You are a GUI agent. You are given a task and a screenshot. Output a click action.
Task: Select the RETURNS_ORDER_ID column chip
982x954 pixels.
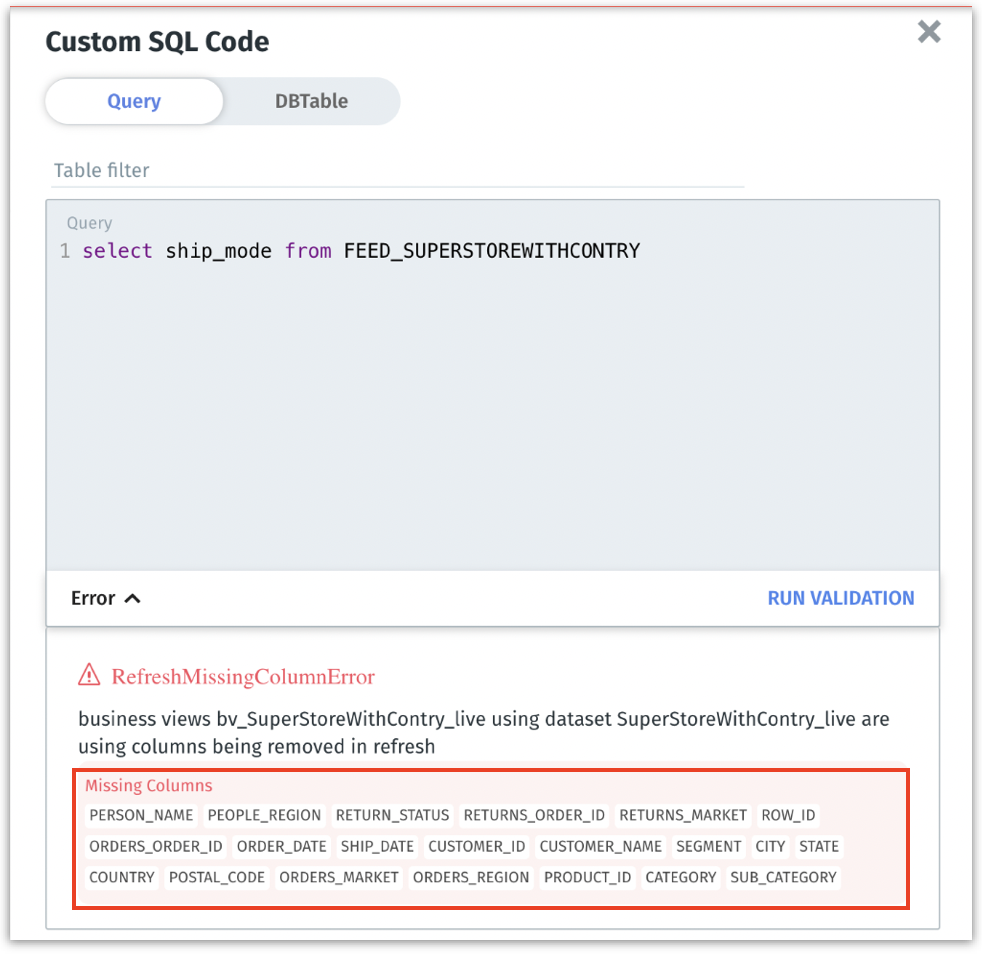click(x=534, y=815)
